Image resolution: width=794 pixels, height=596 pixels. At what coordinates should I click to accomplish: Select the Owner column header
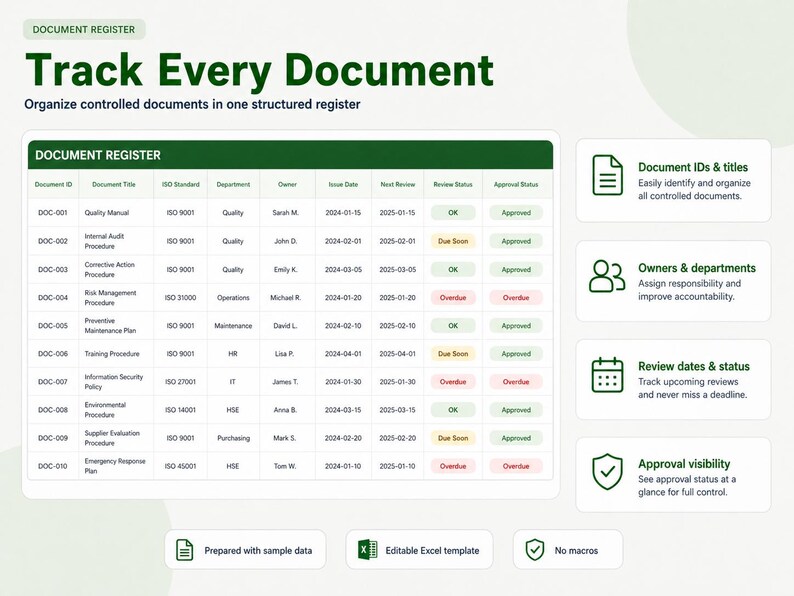coord(287,184)
